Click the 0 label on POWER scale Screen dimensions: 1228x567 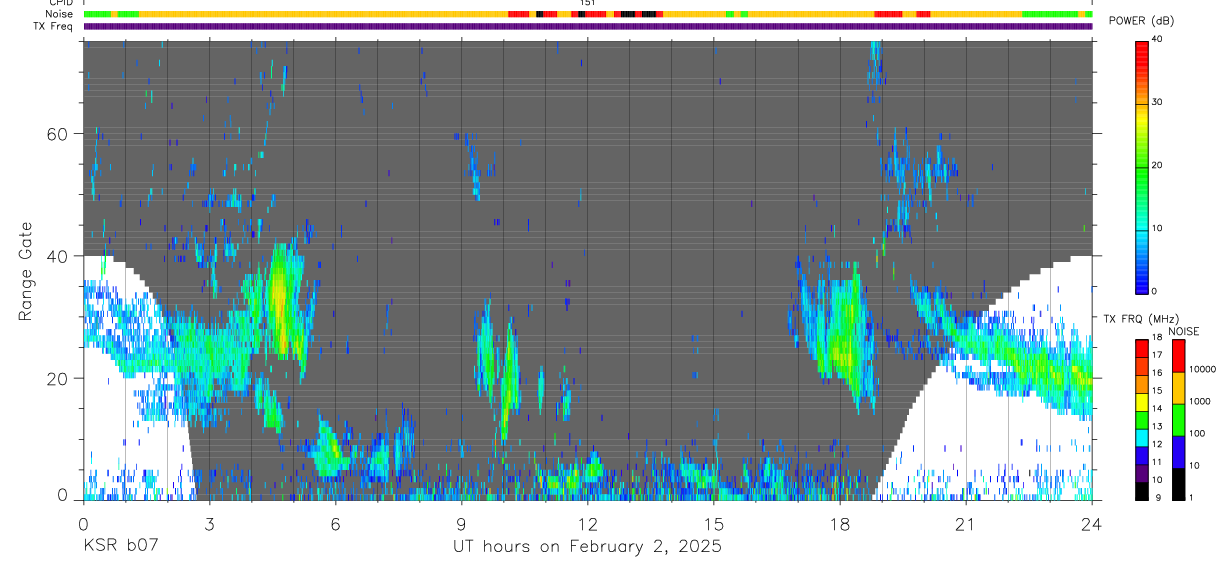point(1155,291)
